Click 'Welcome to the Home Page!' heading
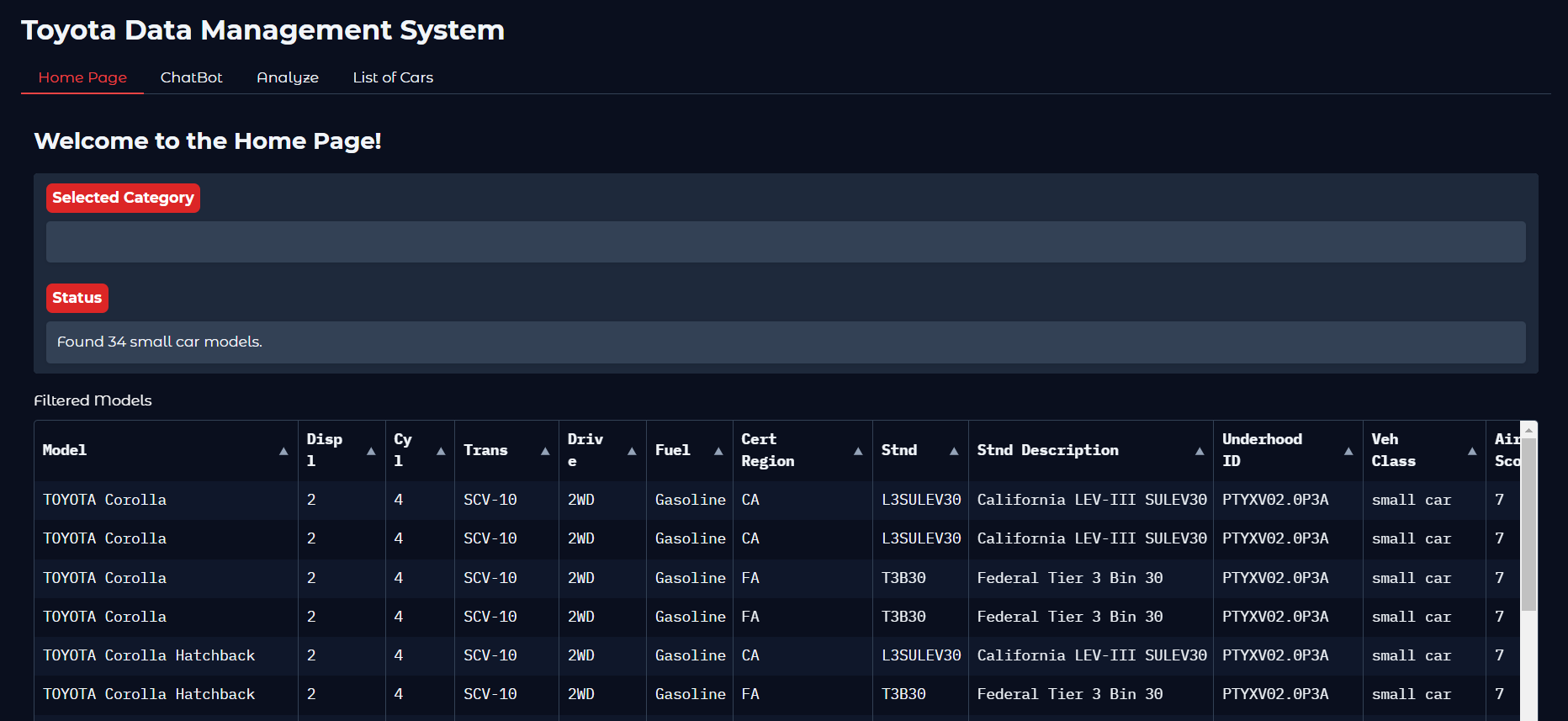 [x=208, y=140]
